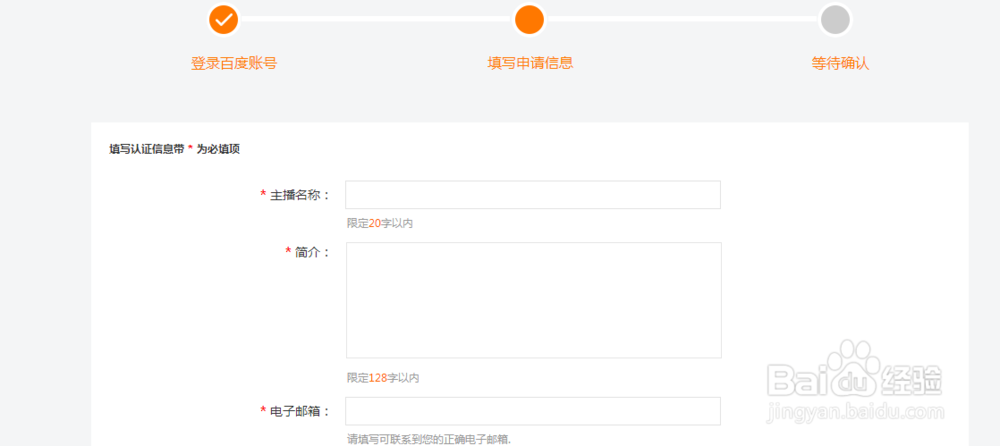Click the completed checkmark step circle

point(223,20)
